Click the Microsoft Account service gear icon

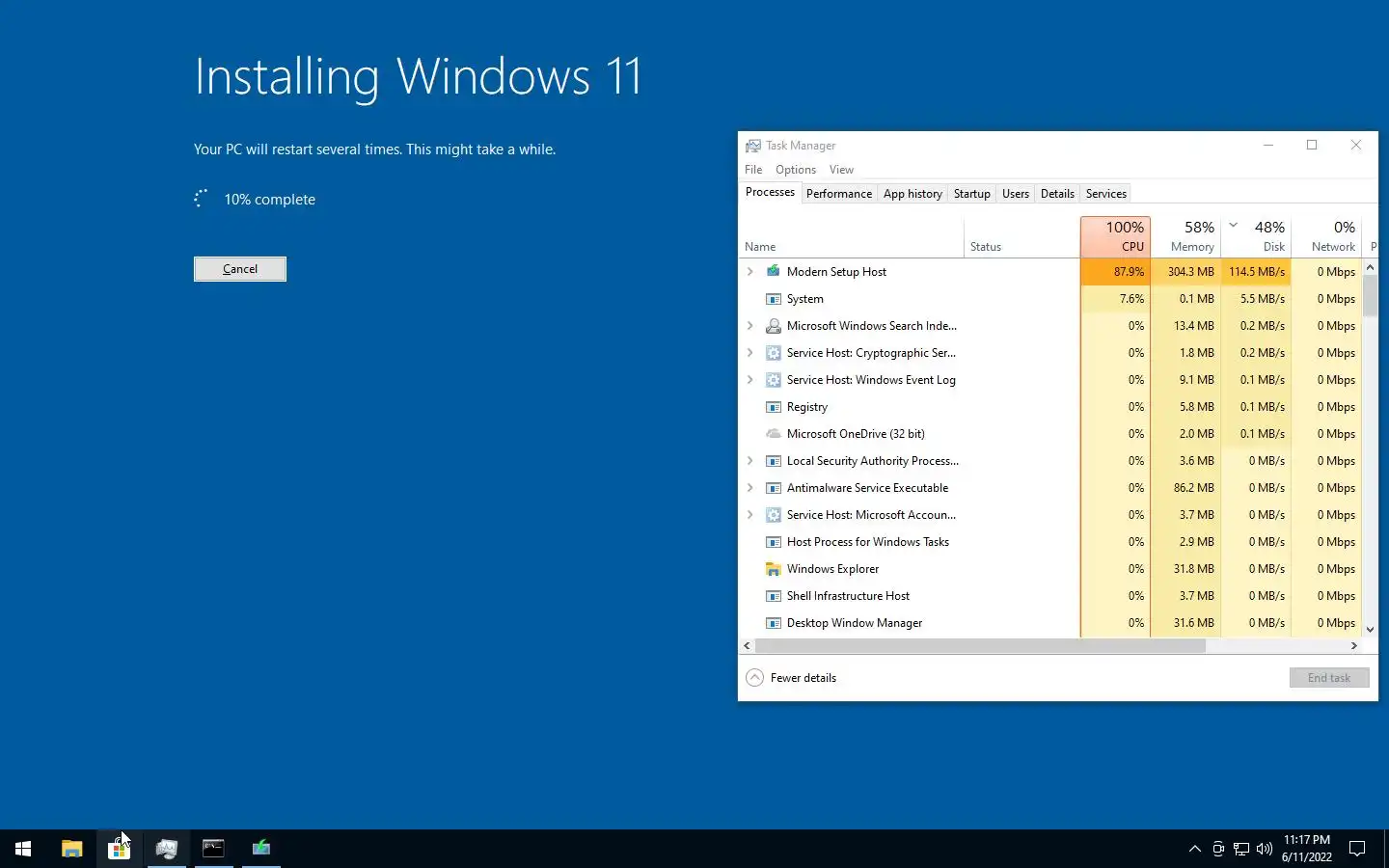(x=773, y=515)
